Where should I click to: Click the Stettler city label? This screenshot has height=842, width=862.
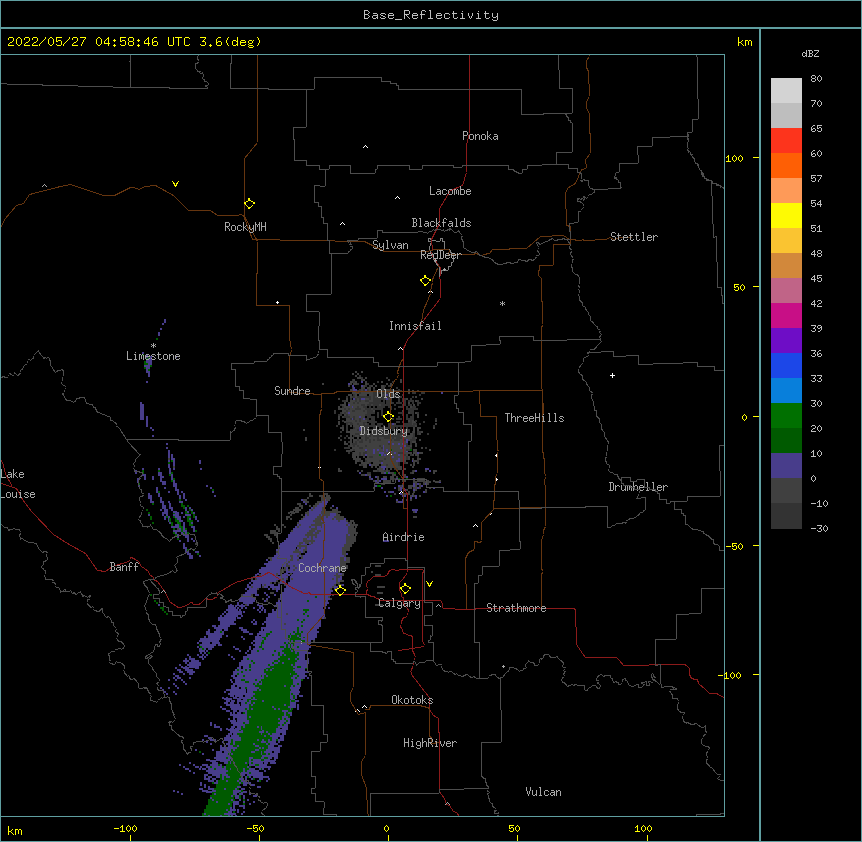[634, 237]
